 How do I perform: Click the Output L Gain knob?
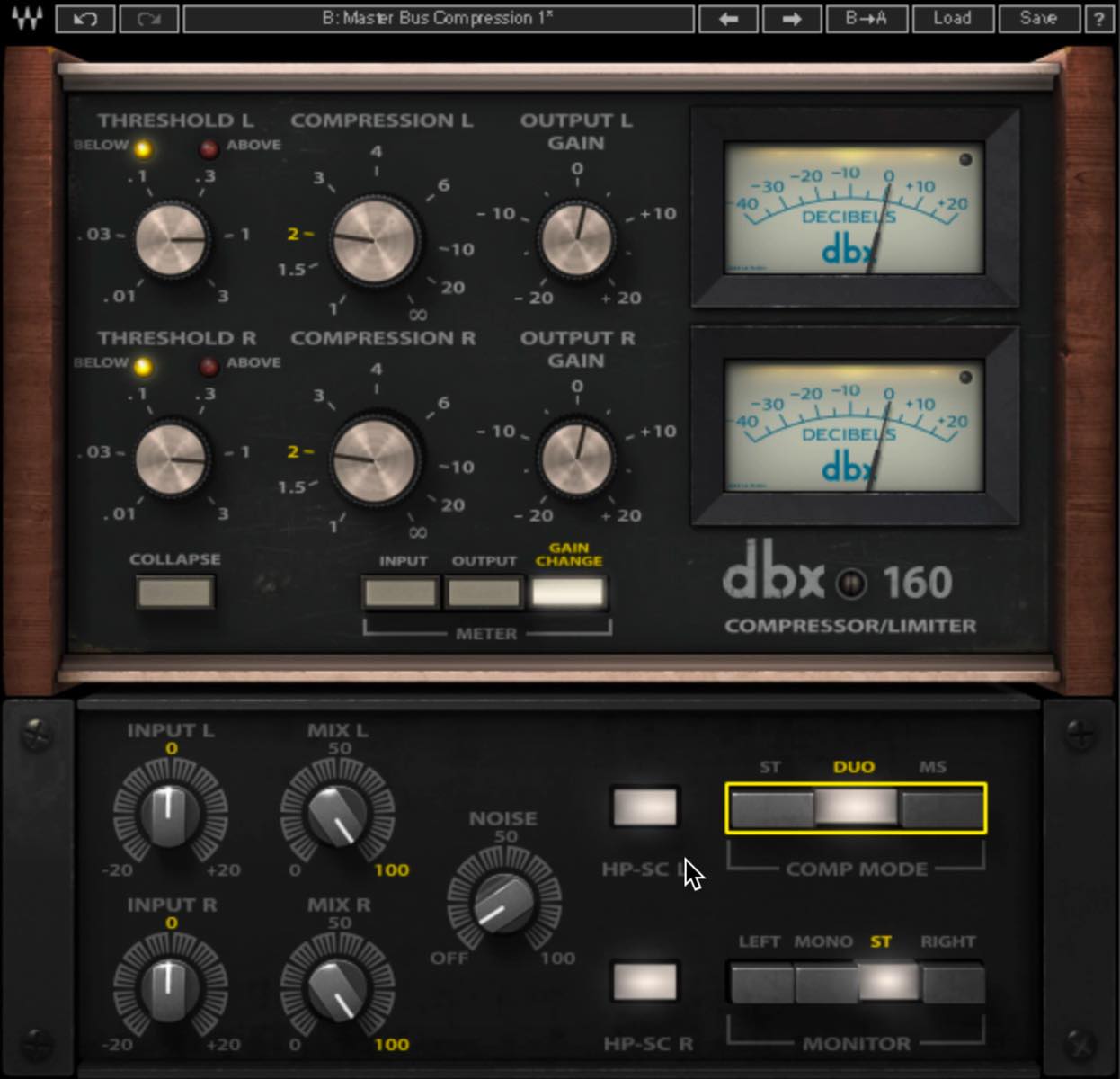click(x=576, y=240)
